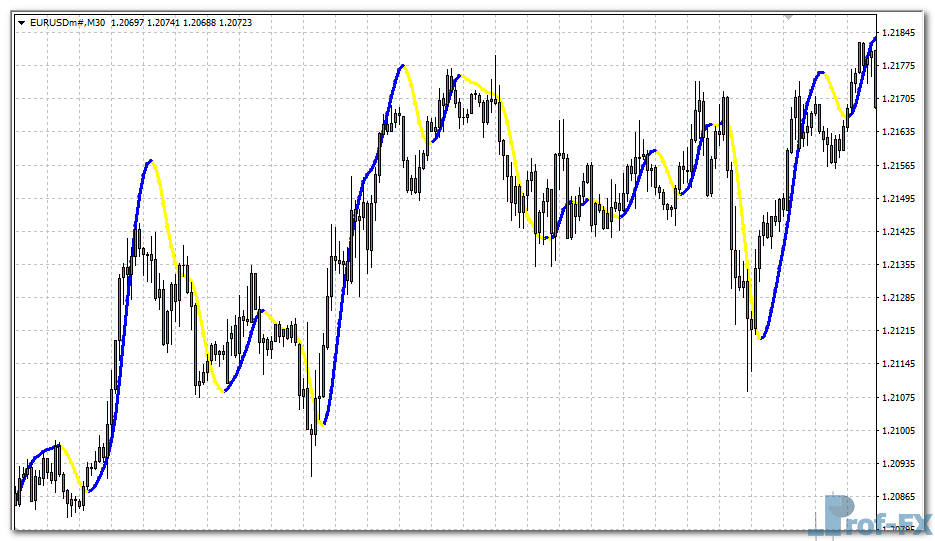This screenshot has height=541, width=935.
Task: Click the triangle arrow beside EURUSDm#,M30
Action: [x=22, y=22]
